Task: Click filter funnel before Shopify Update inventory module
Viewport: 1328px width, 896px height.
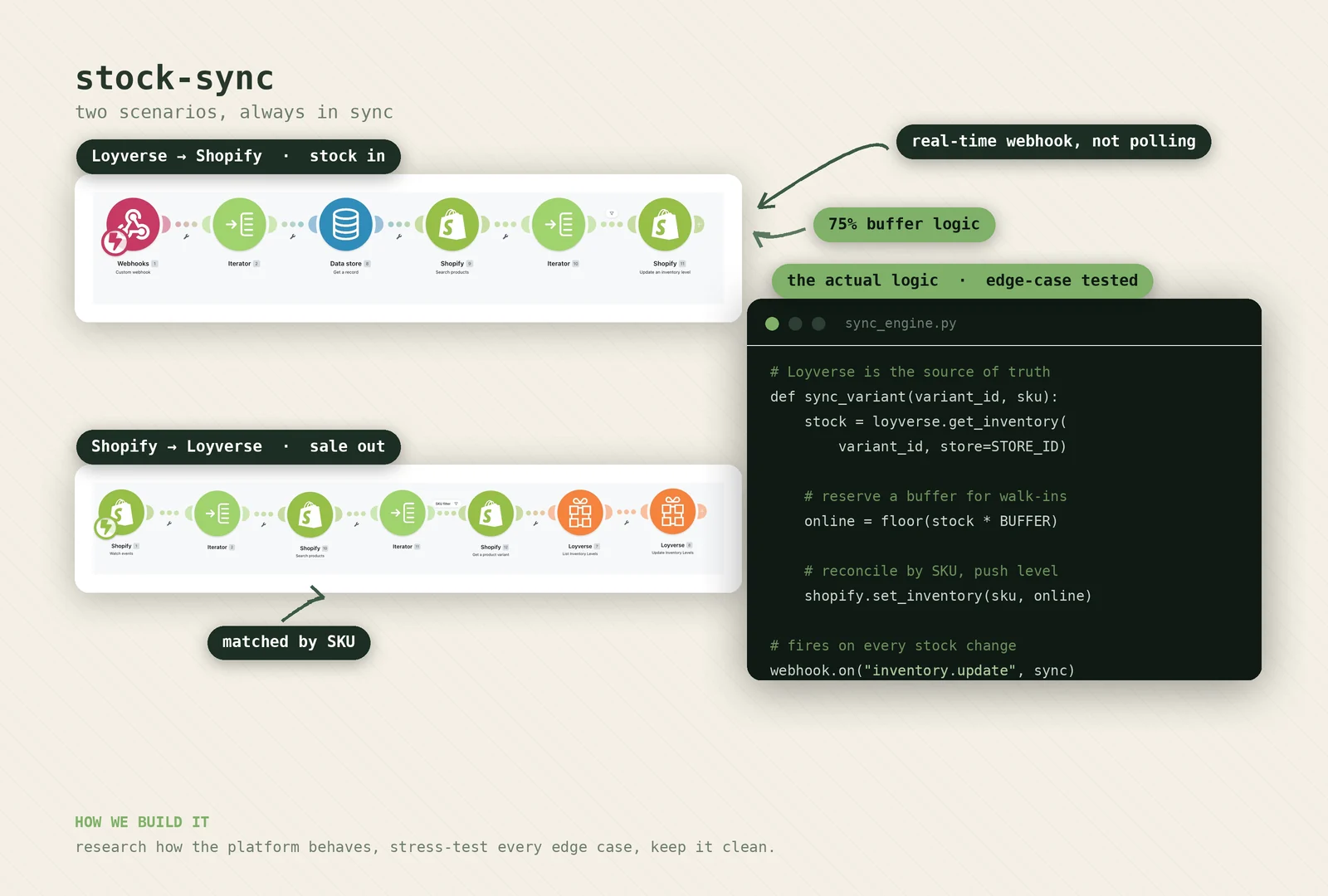Action: (x=612, y=213)
